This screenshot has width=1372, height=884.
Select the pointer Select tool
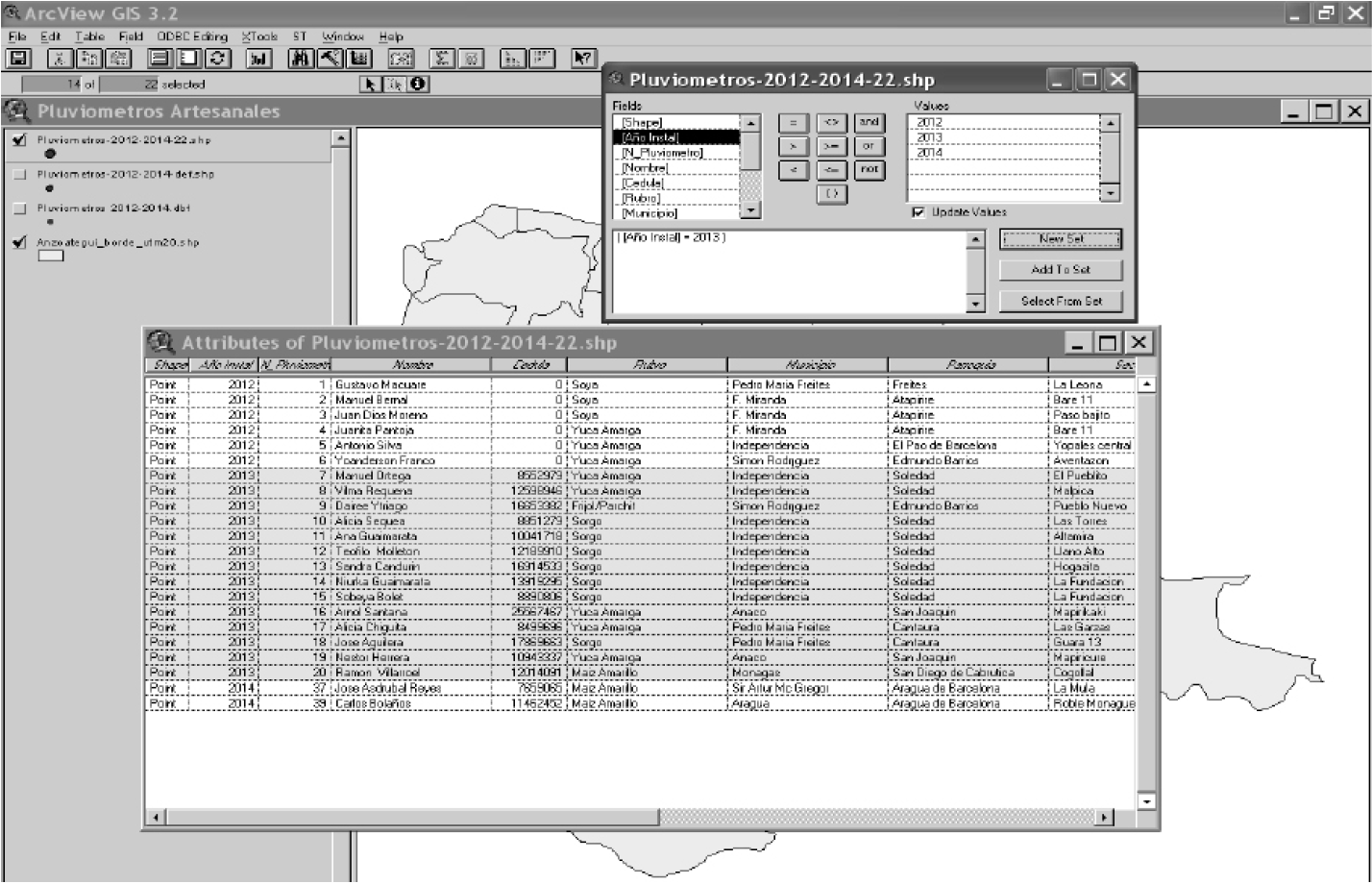click(369, 85)
